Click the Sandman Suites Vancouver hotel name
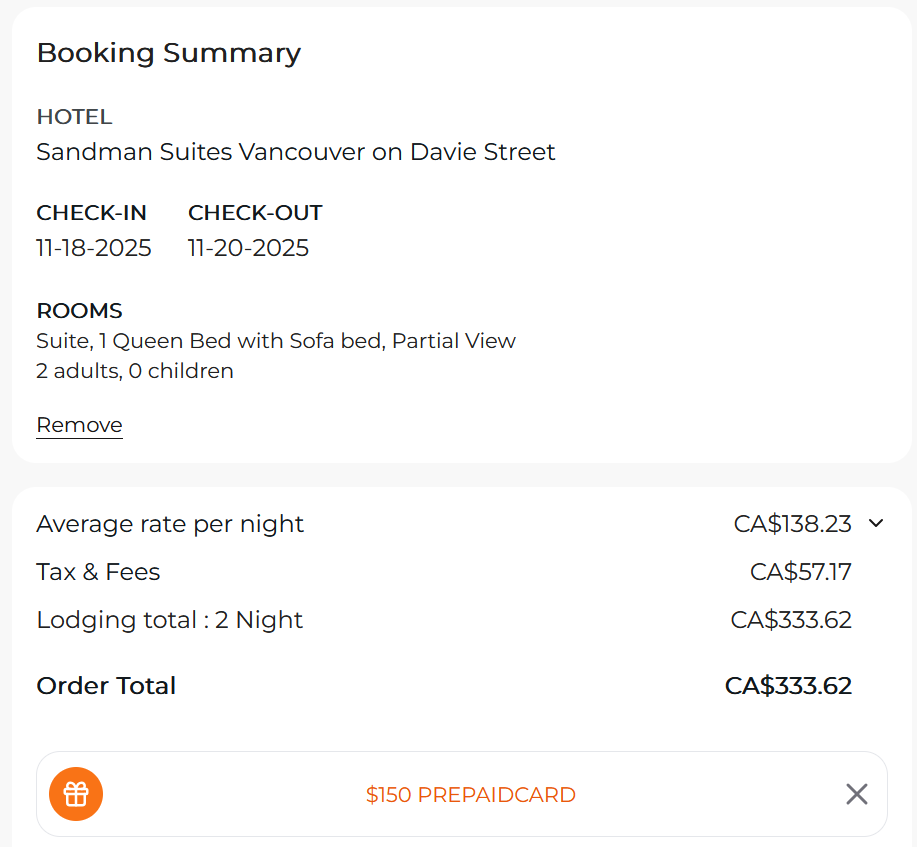The width and height of the screenshot is (917, 847). 296,152
